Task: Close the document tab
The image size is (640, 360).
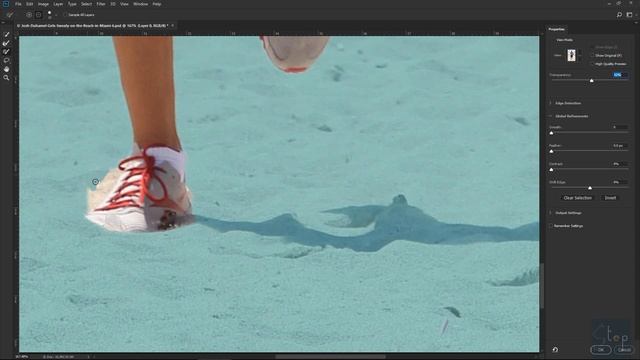Action: tap(173, 25)
